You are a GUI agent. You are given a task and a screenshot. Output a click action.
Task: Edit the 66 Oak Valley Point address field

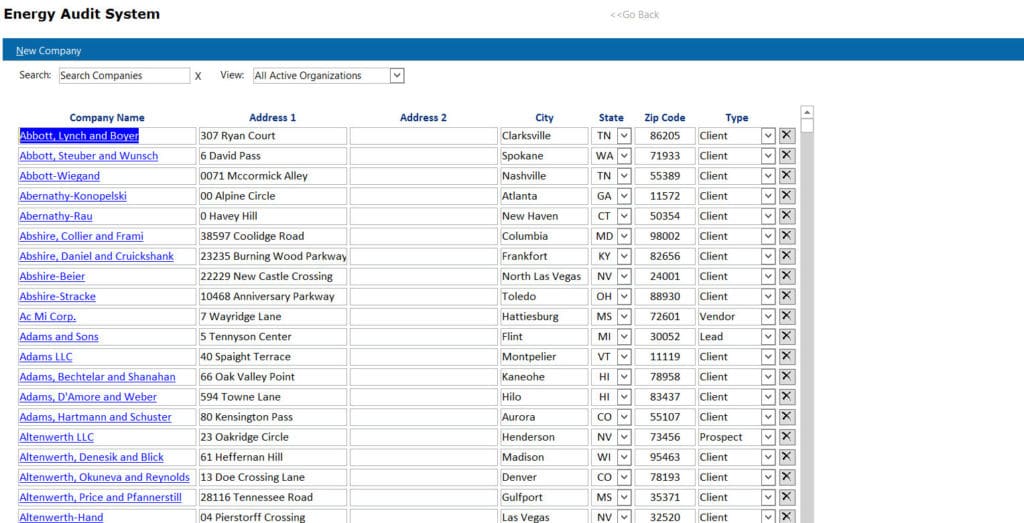point(273,377)
